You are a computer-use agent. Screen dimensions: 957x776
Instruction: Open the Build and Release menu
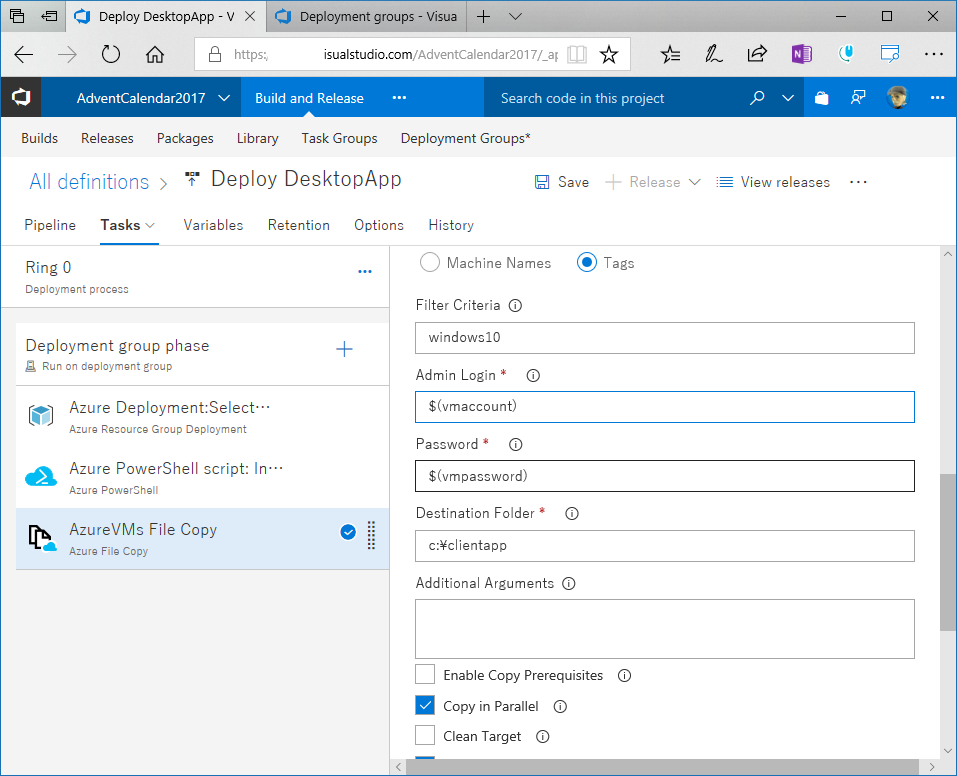point(309,98)
